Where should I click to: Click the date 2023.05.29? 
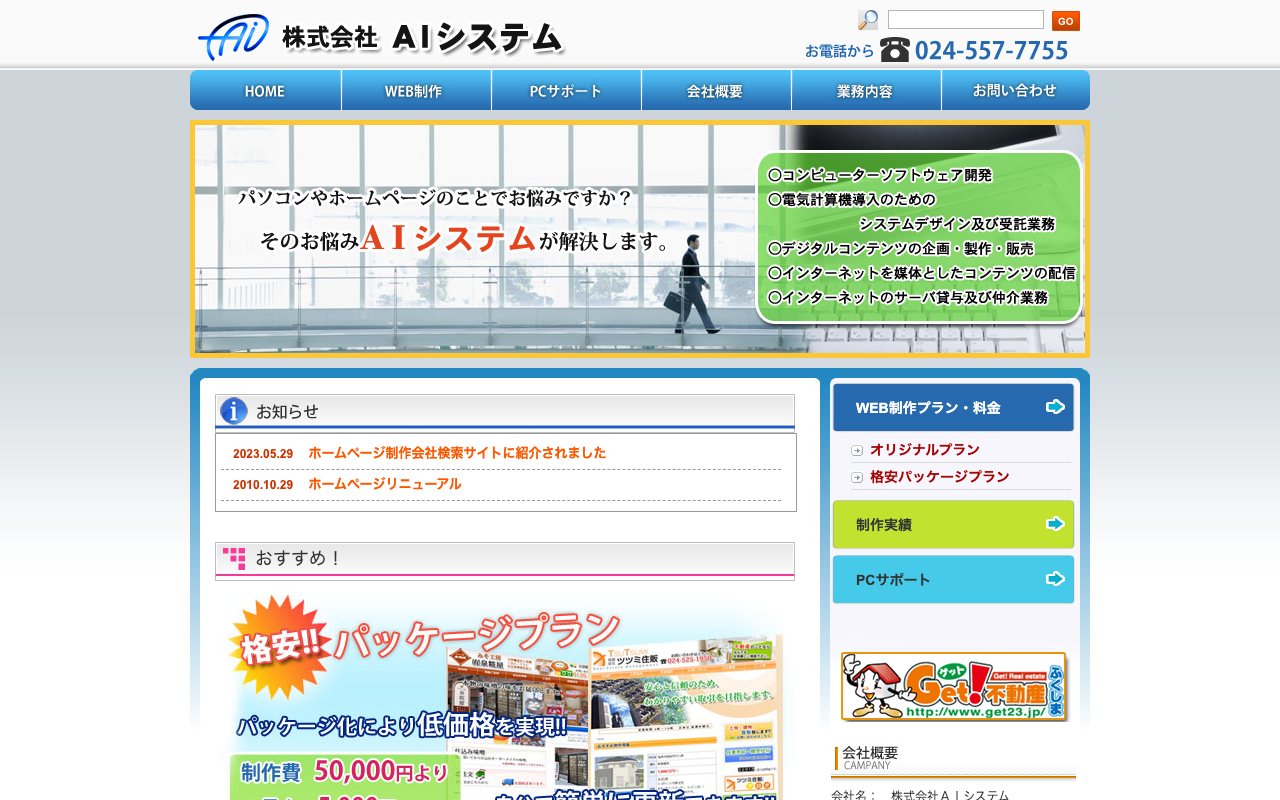tap(263, 454)
